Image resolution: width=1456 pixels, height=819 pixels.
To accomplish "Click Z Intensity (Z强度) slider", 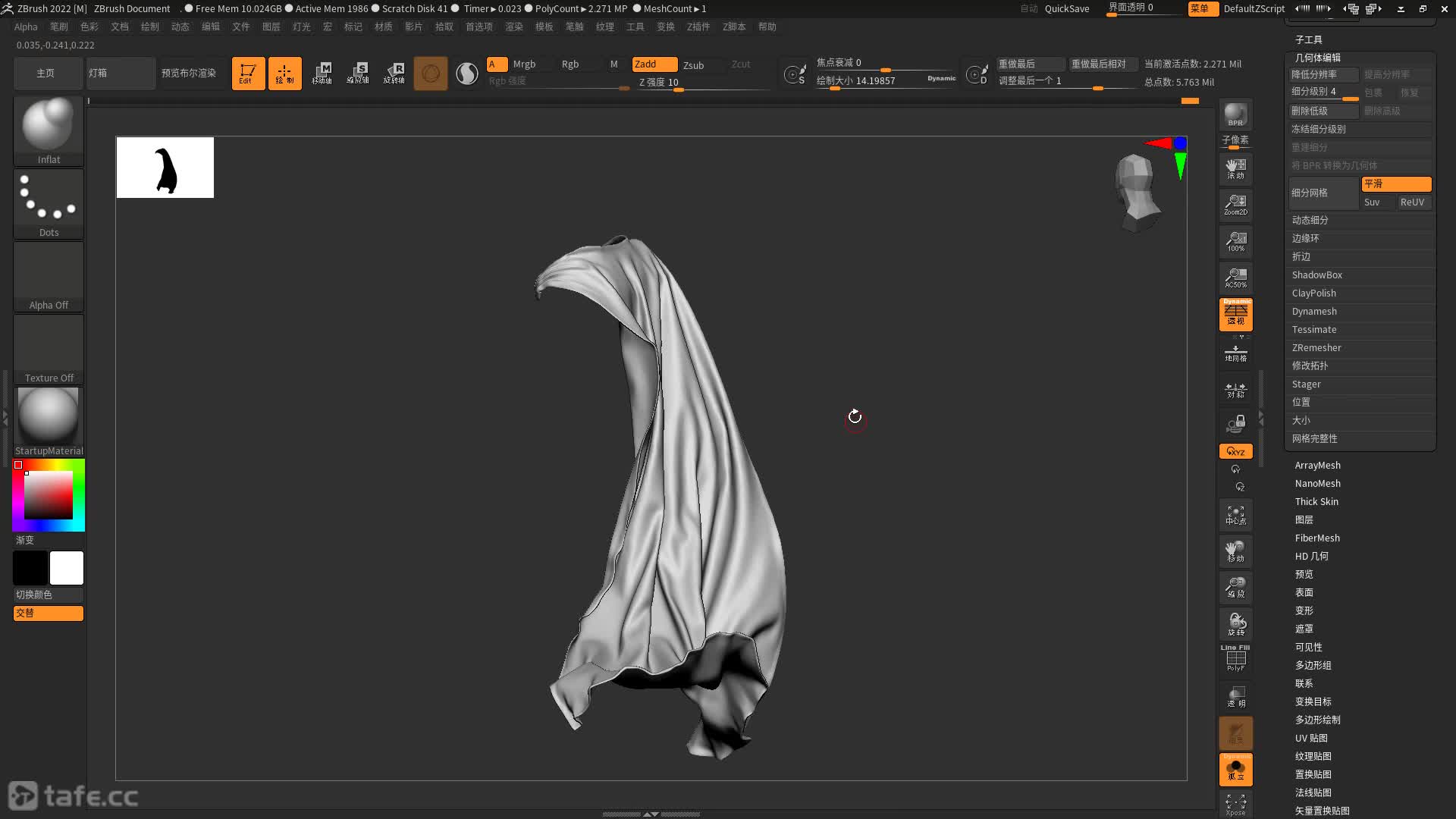I will click(x=704, y=83).
